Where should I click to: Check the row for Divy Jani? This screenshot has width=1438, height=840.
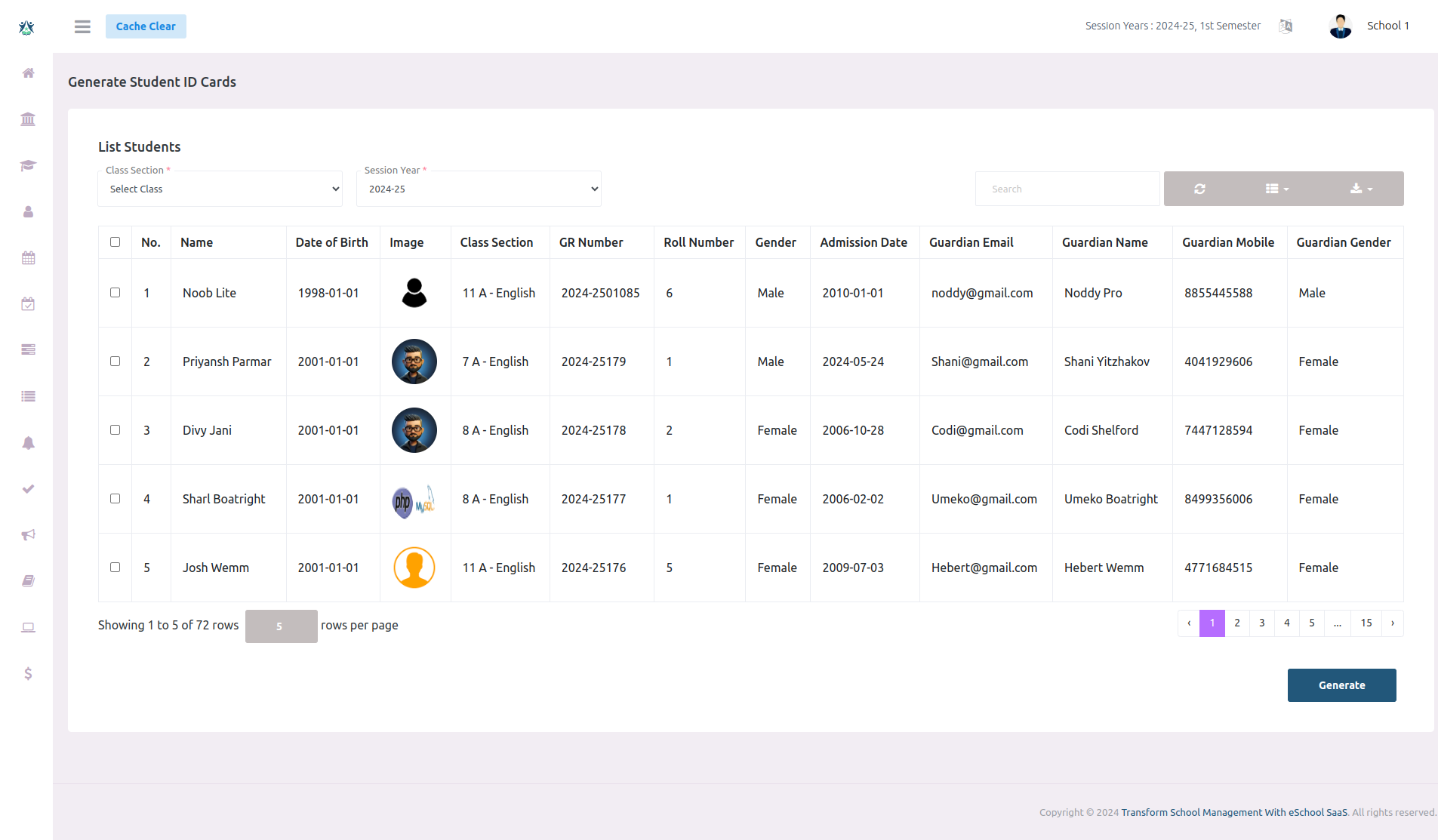click(x=115, y=430)
